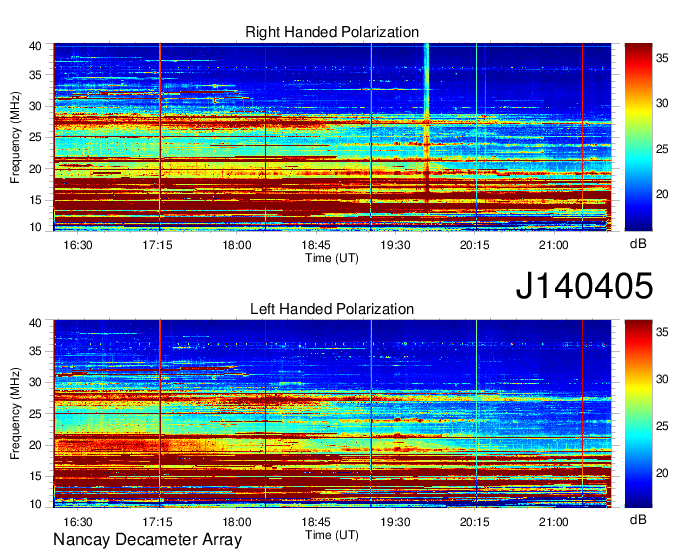Click the 21:00 tick label under top plot
The width and height of the screenshot is (680, 552).
(554, 245)
